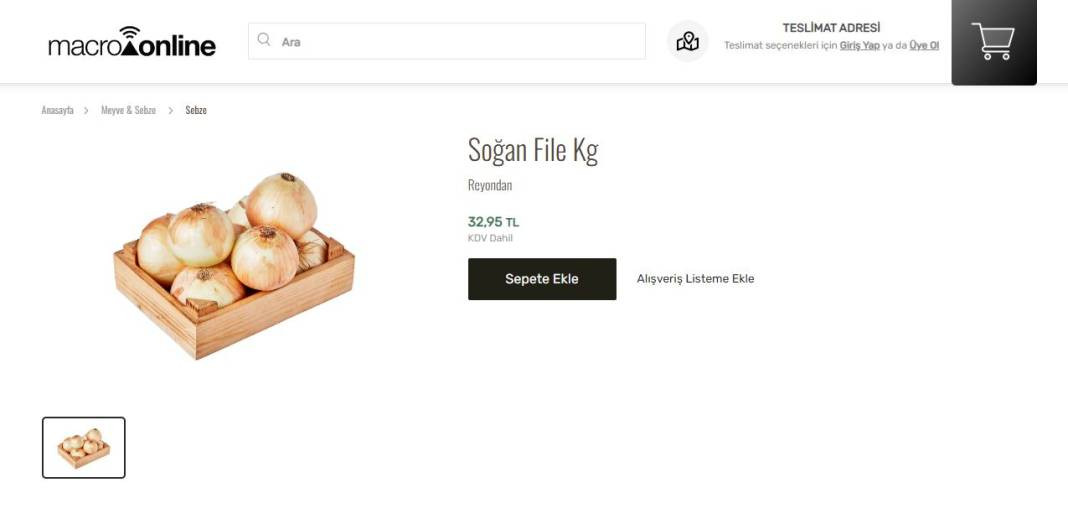1068x524 pixels.
Task: Open the Üye Ol signup link
Action: pos(924,46)
